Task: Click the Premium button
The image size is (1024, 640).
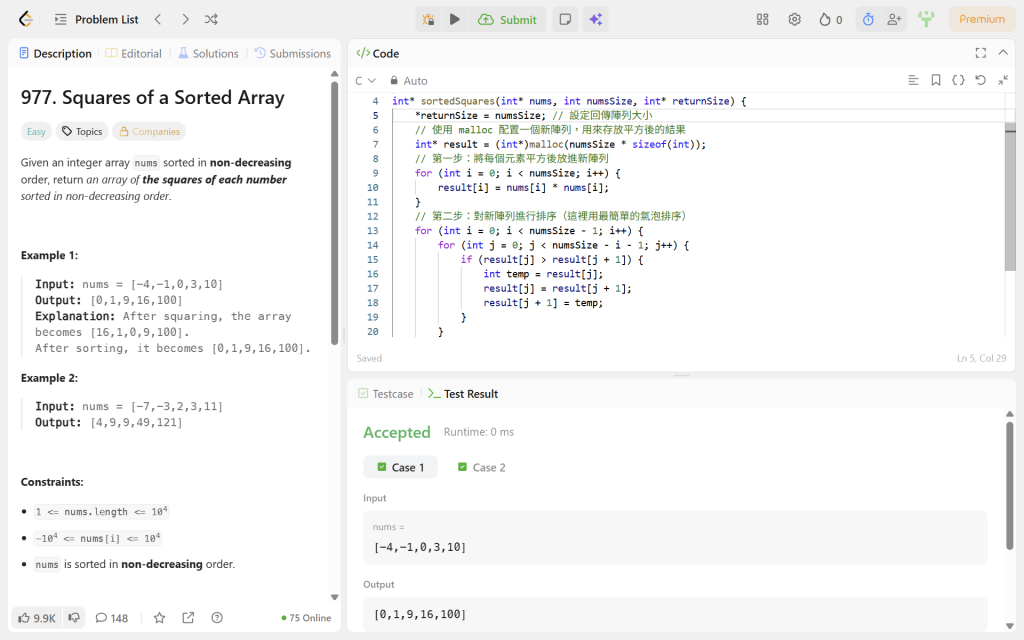Action: point(982,19)
